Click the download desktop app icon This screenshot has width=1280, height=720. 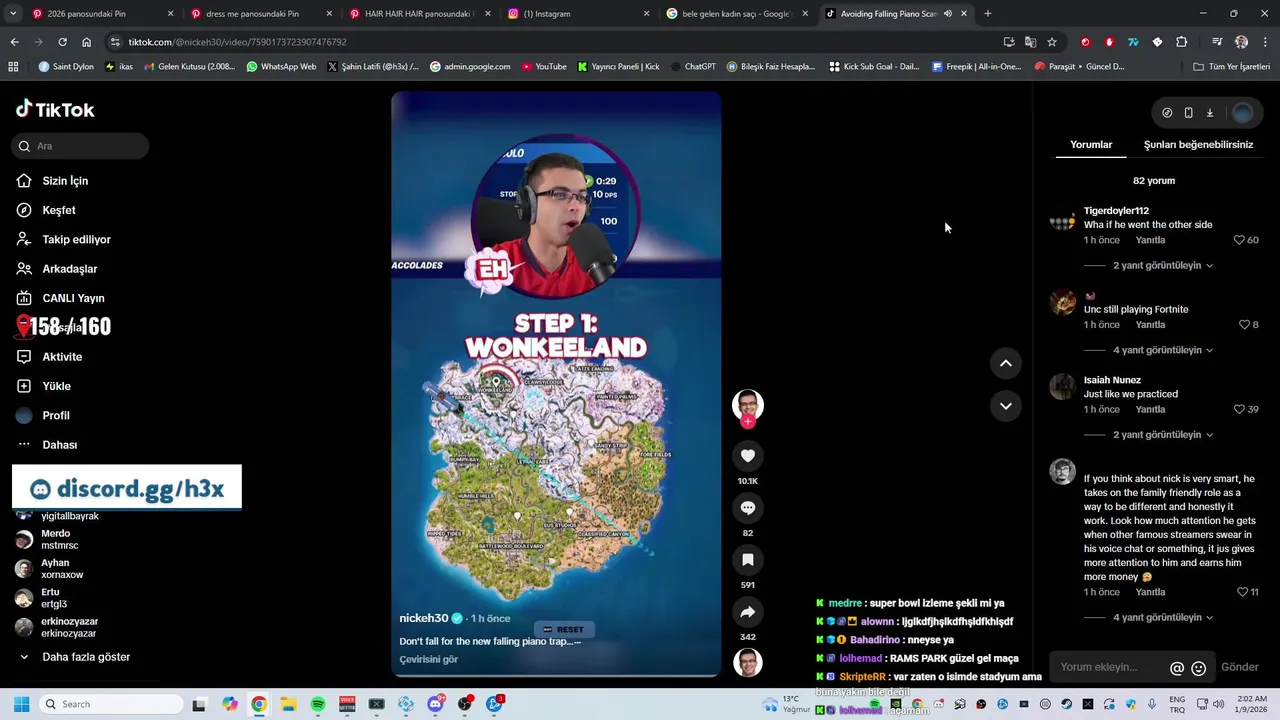1209,113
